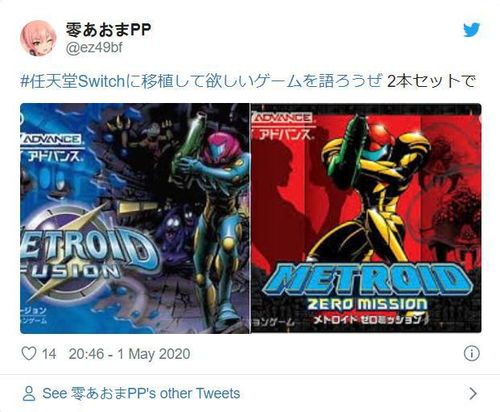Open the tweet info circle icon

pos(471,353)
